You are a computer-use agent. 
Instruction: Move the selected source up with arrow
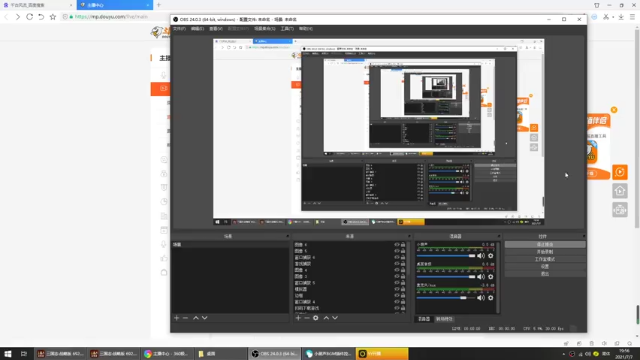pos(326,318)
